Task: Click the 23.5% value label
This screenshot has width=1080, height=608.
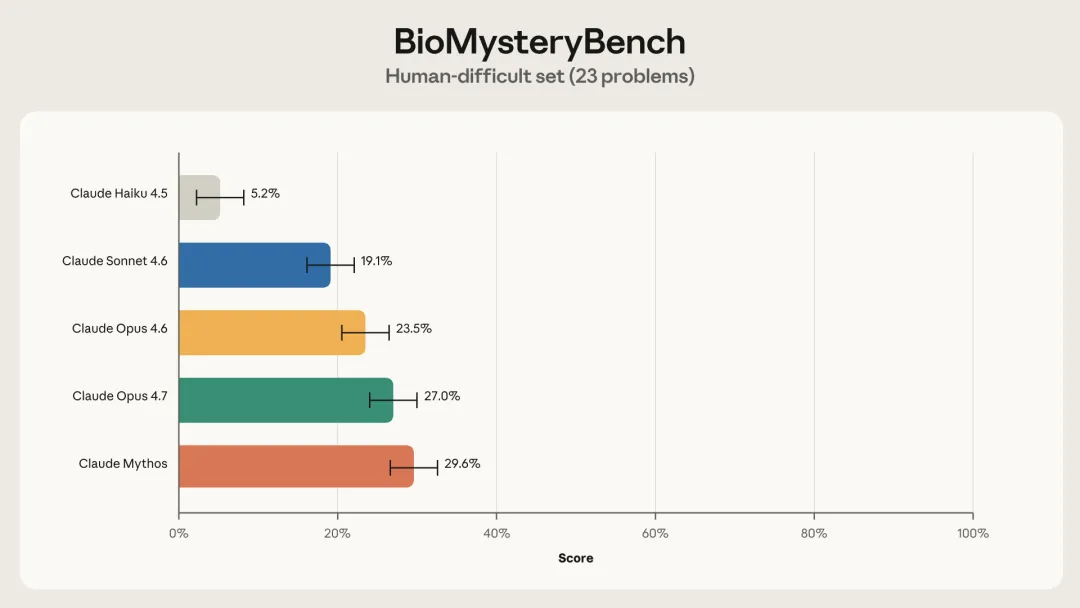Action: [414, 329]
